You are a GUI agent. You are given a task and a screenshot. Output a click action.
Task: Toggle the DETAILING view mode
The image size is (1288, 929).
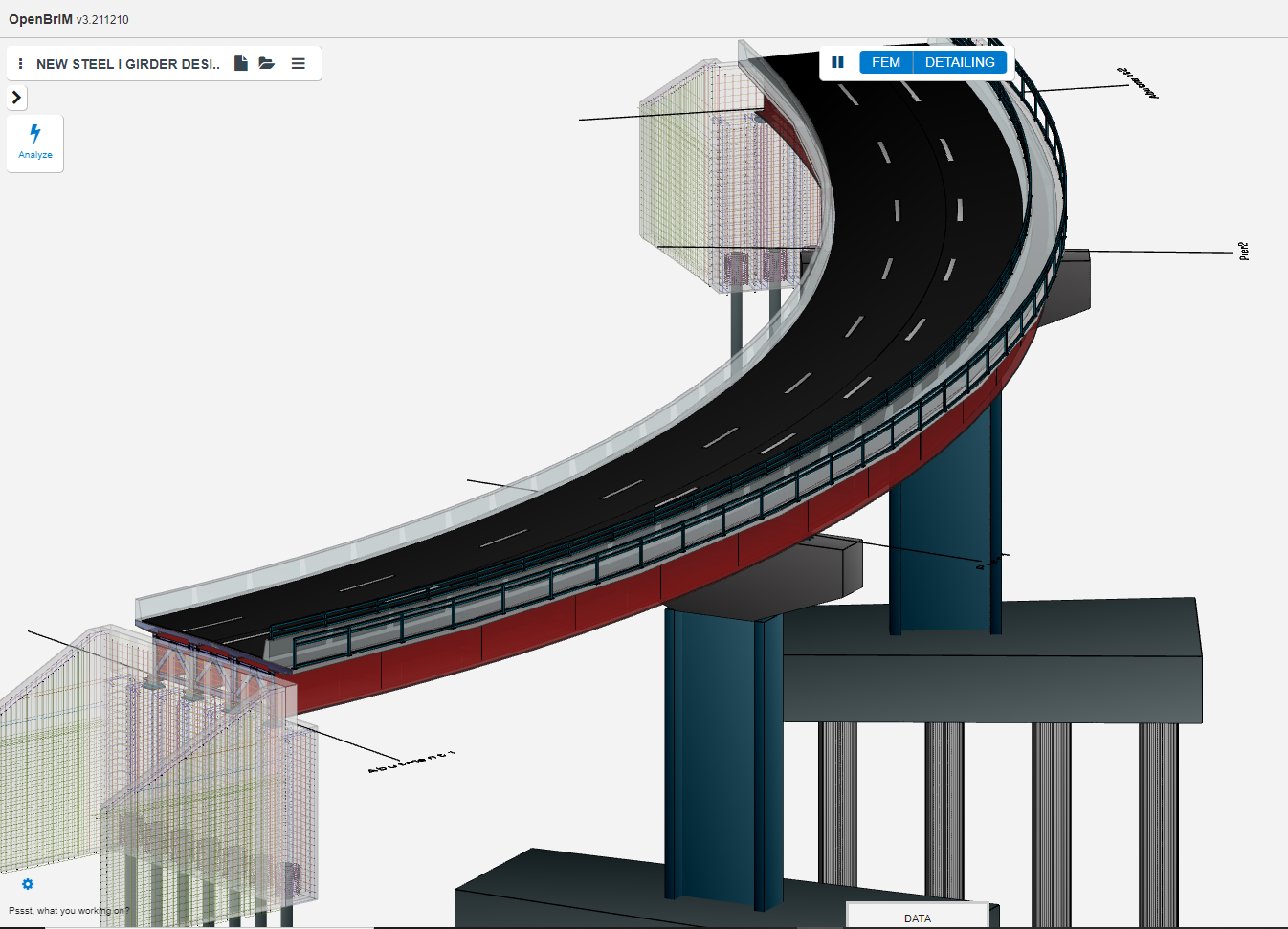959,62
